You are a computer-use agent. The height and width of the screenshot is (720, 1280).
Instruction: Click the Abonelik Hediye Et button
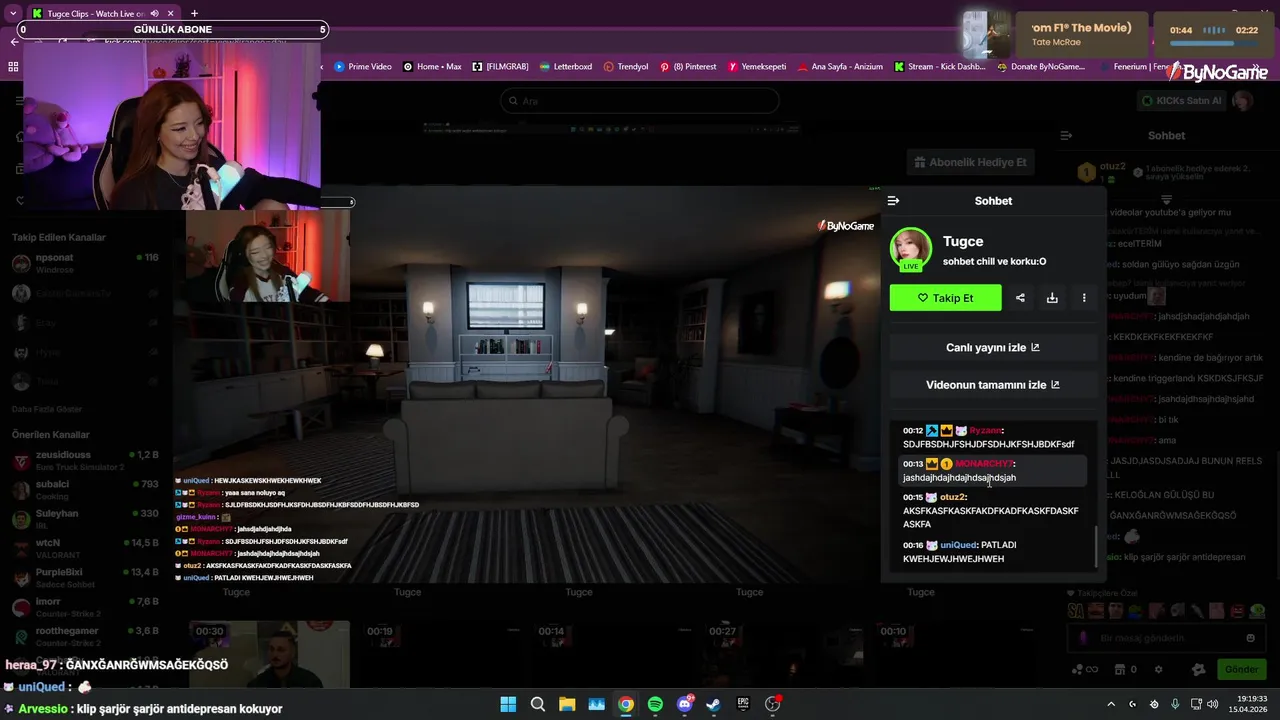tap(970, 162)
